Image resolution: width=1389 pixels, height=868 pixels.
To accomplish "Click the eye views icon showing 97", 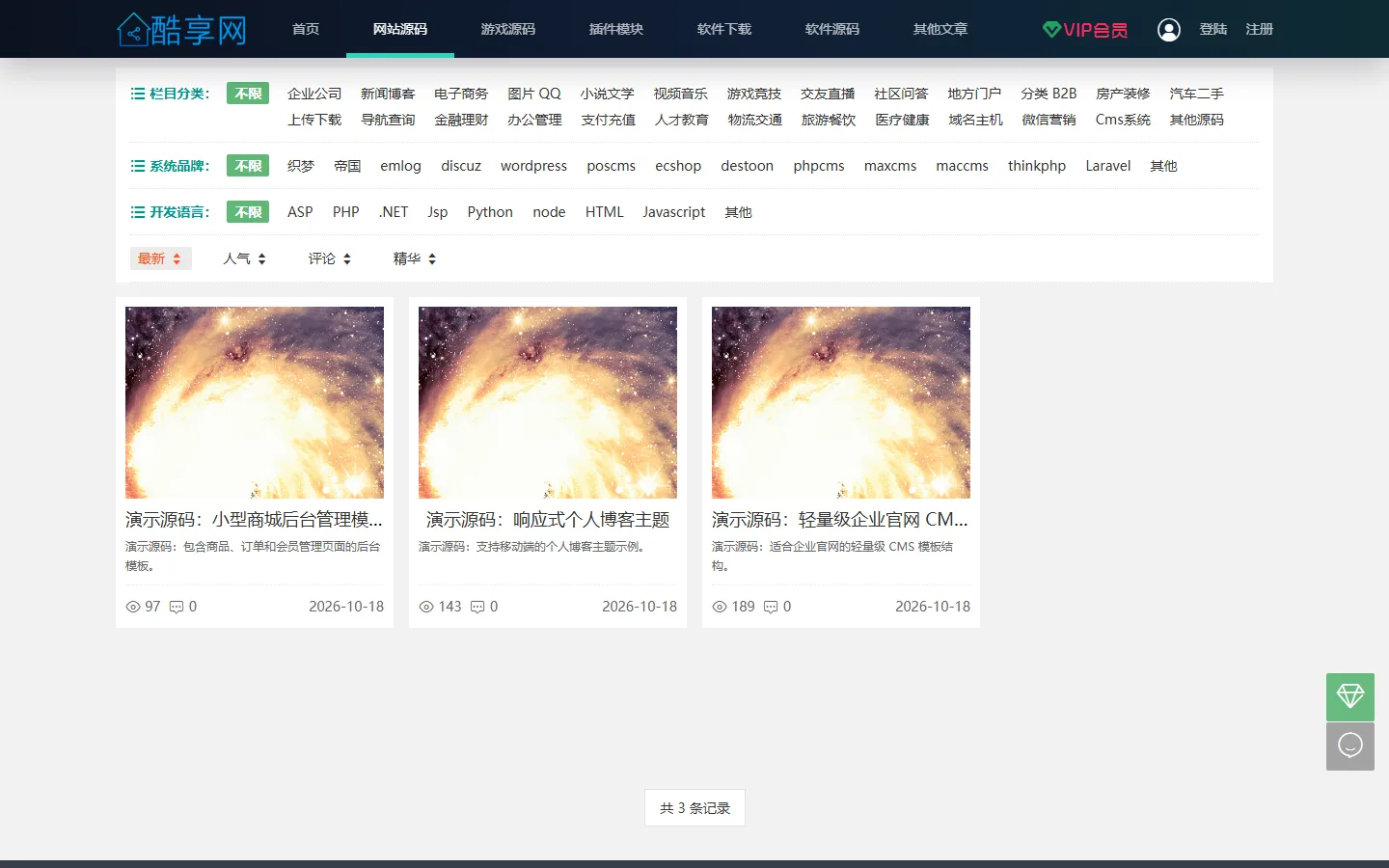I will click(133, 607).
